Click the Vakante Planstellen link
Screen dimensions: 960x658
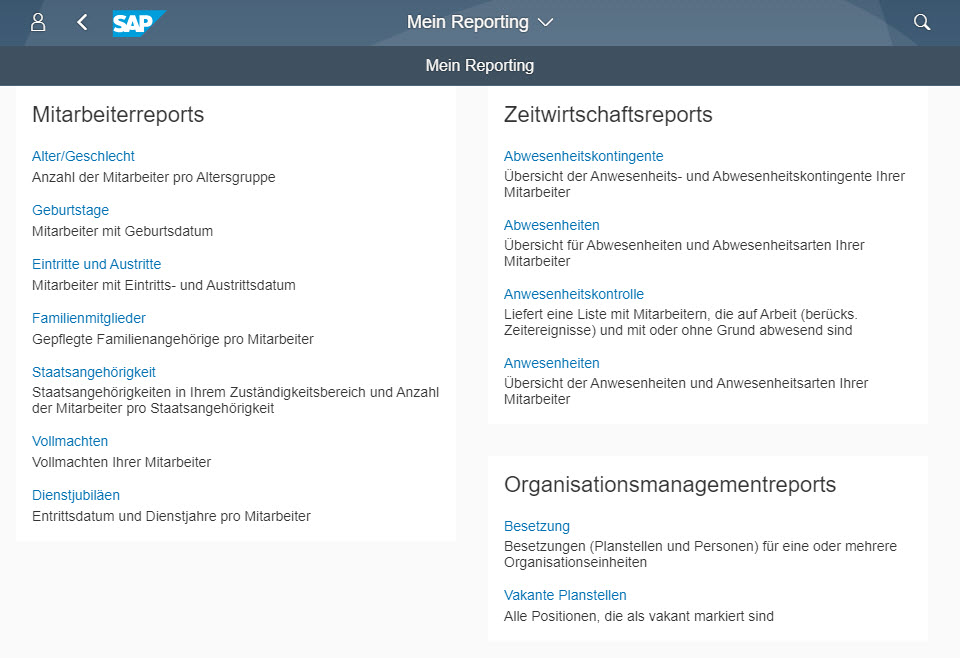tap(565, 595)
